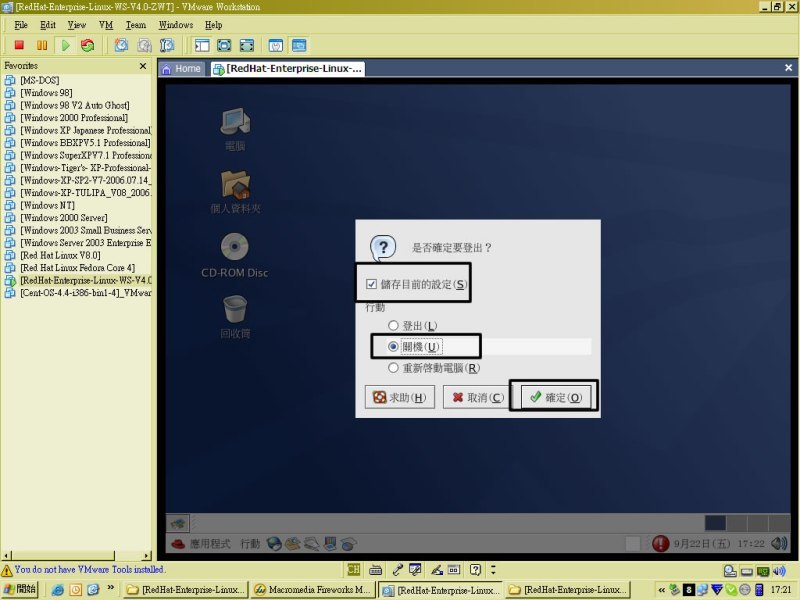800x600 pixels.
Task: Click the 求助(H) help button
Action: click(x=400, y=397)
